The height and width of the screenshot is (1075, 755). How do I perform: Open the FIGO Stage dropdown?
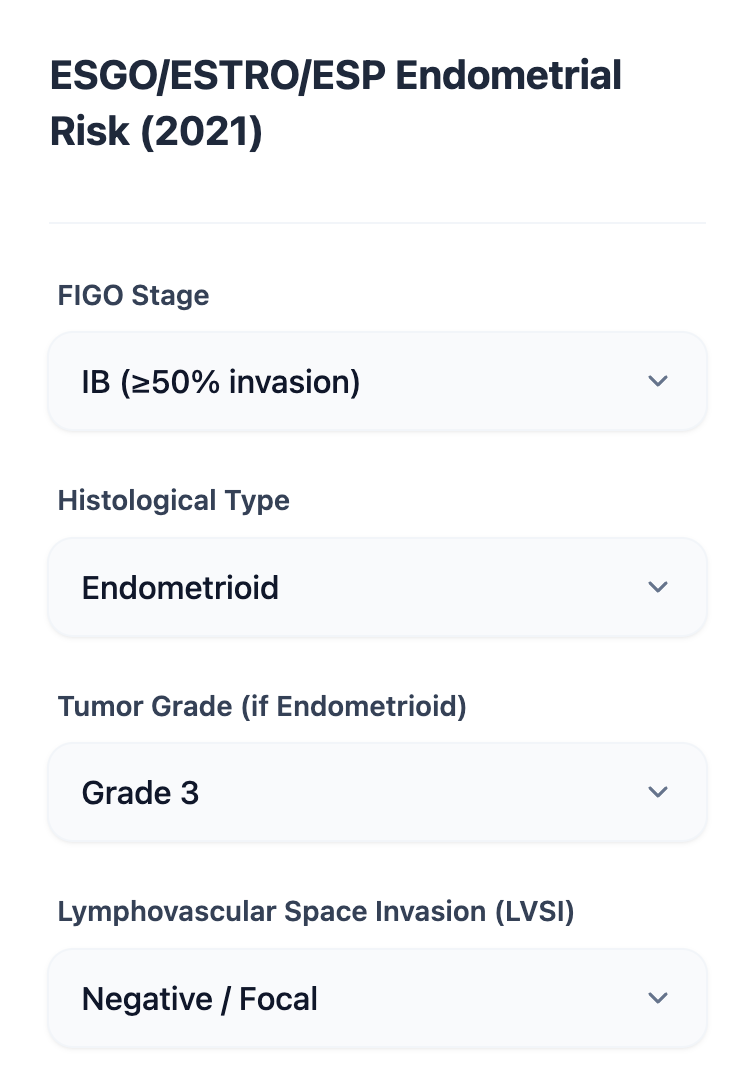(377, 381)
